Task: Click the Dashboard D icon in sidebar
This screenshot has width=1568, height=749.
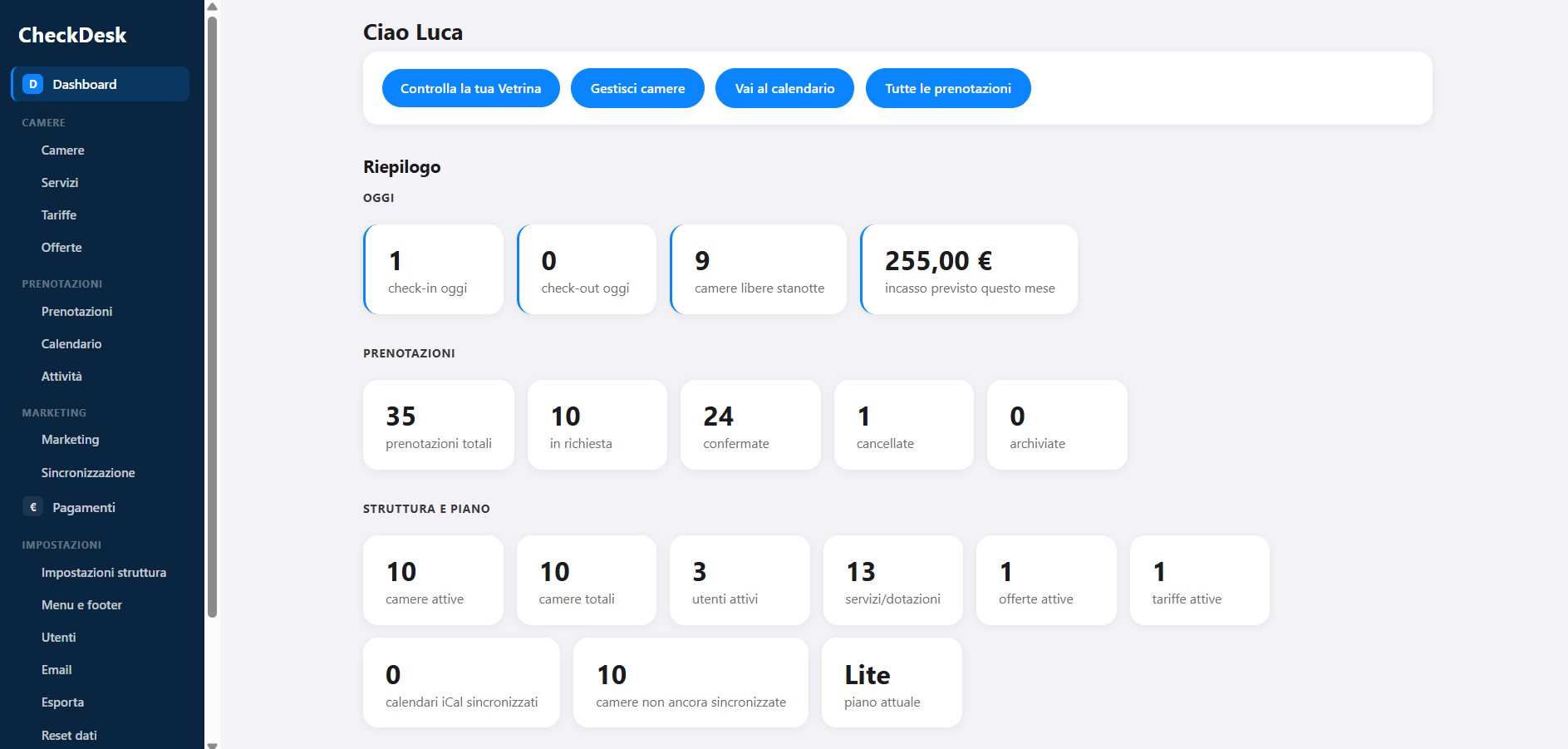Action: point(33,84)
